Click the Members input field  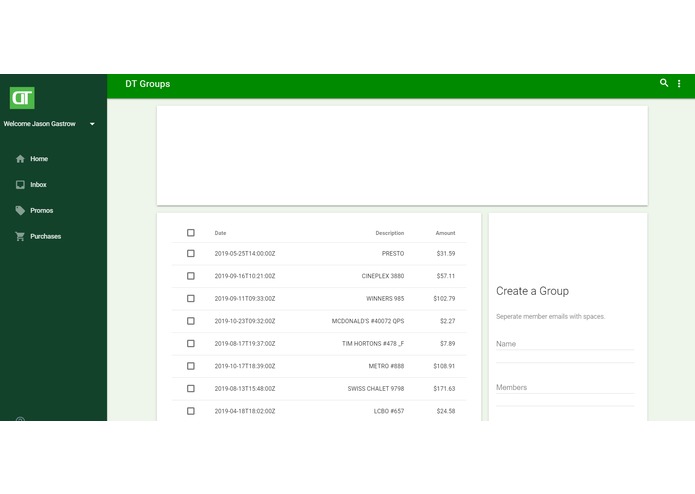(x=565, y=387)
